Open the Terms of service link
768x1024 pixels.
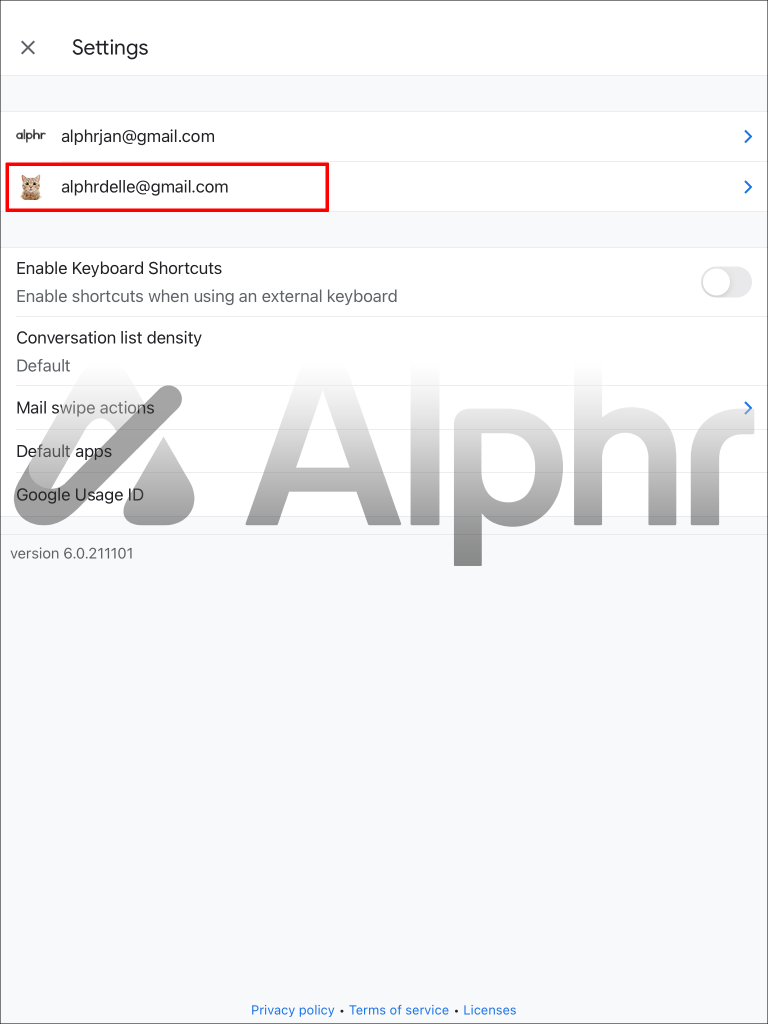pos(398,1010)
